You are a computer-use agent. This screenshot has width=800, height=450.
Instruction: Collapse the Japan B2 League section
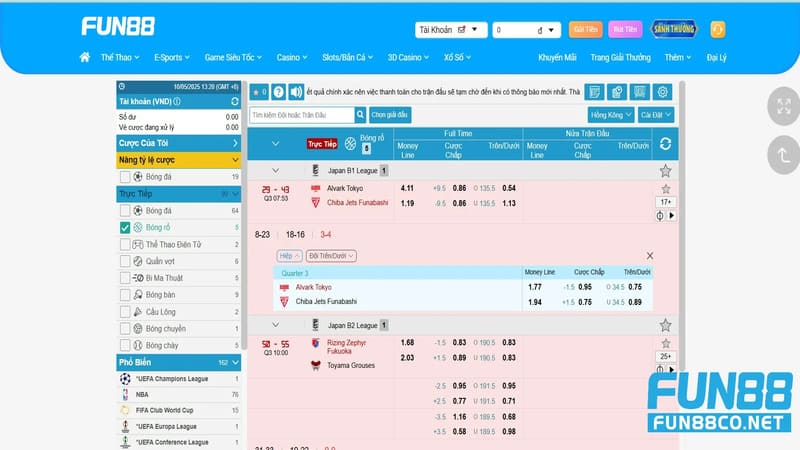276,324
